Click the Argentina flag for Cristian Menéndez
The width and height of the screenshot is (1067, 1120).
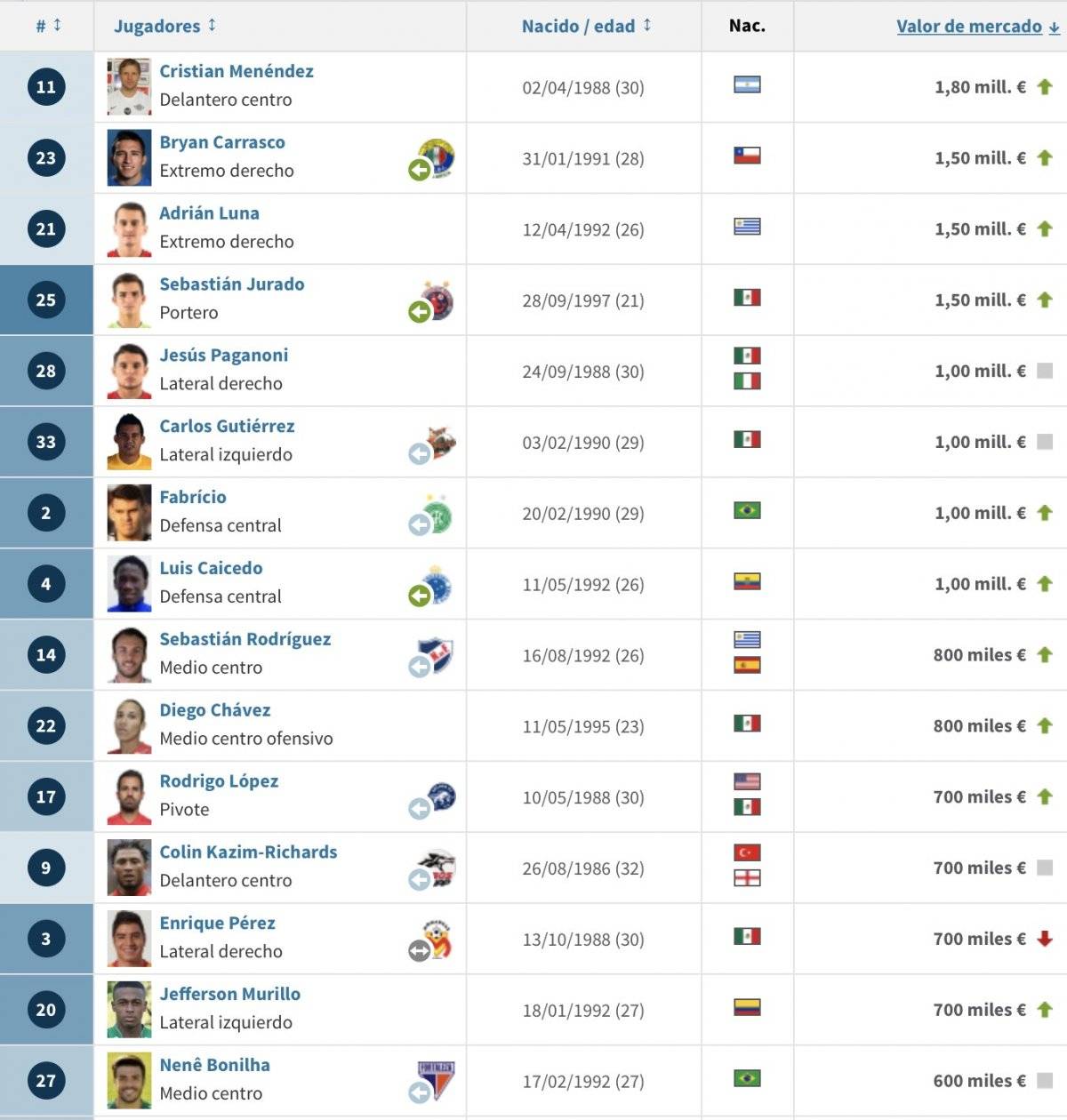pyautogui.click(x=747, y=85)
